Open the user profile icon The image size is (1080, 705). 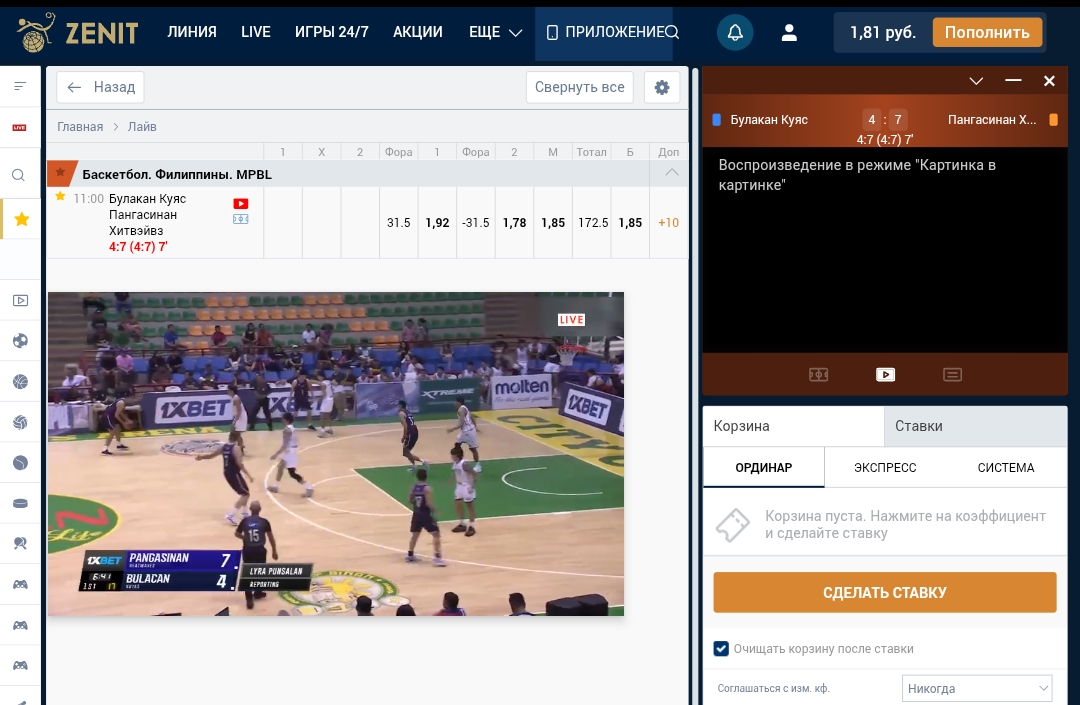tap(789, 33)
